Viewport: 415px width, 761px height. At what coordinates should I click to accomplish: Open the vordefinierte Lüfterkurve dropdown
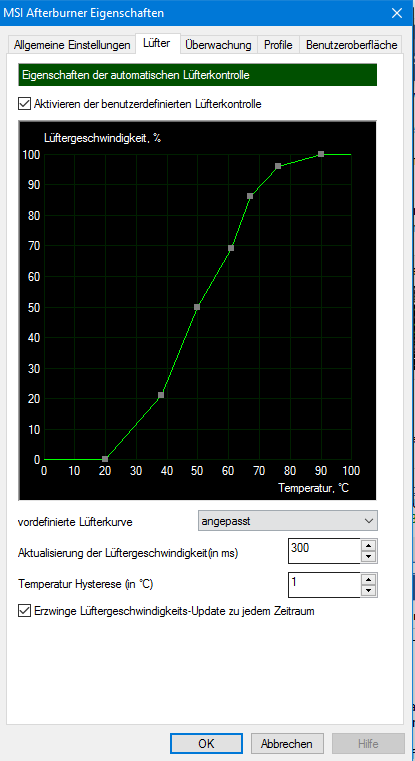287,521
